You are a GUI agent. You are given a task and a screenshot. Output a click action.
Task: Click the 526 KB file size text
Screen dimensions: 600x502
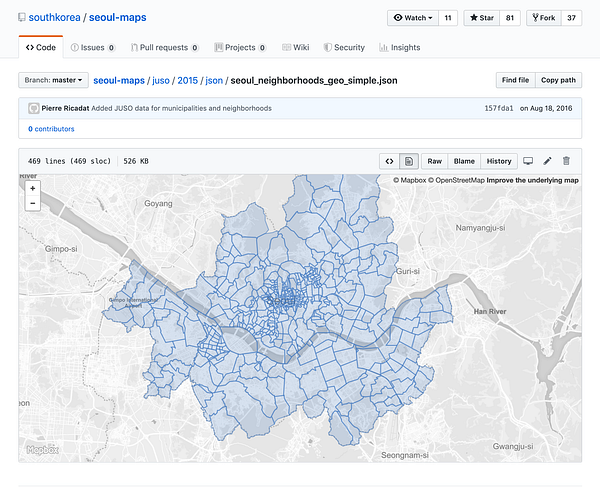pos(136,161)
